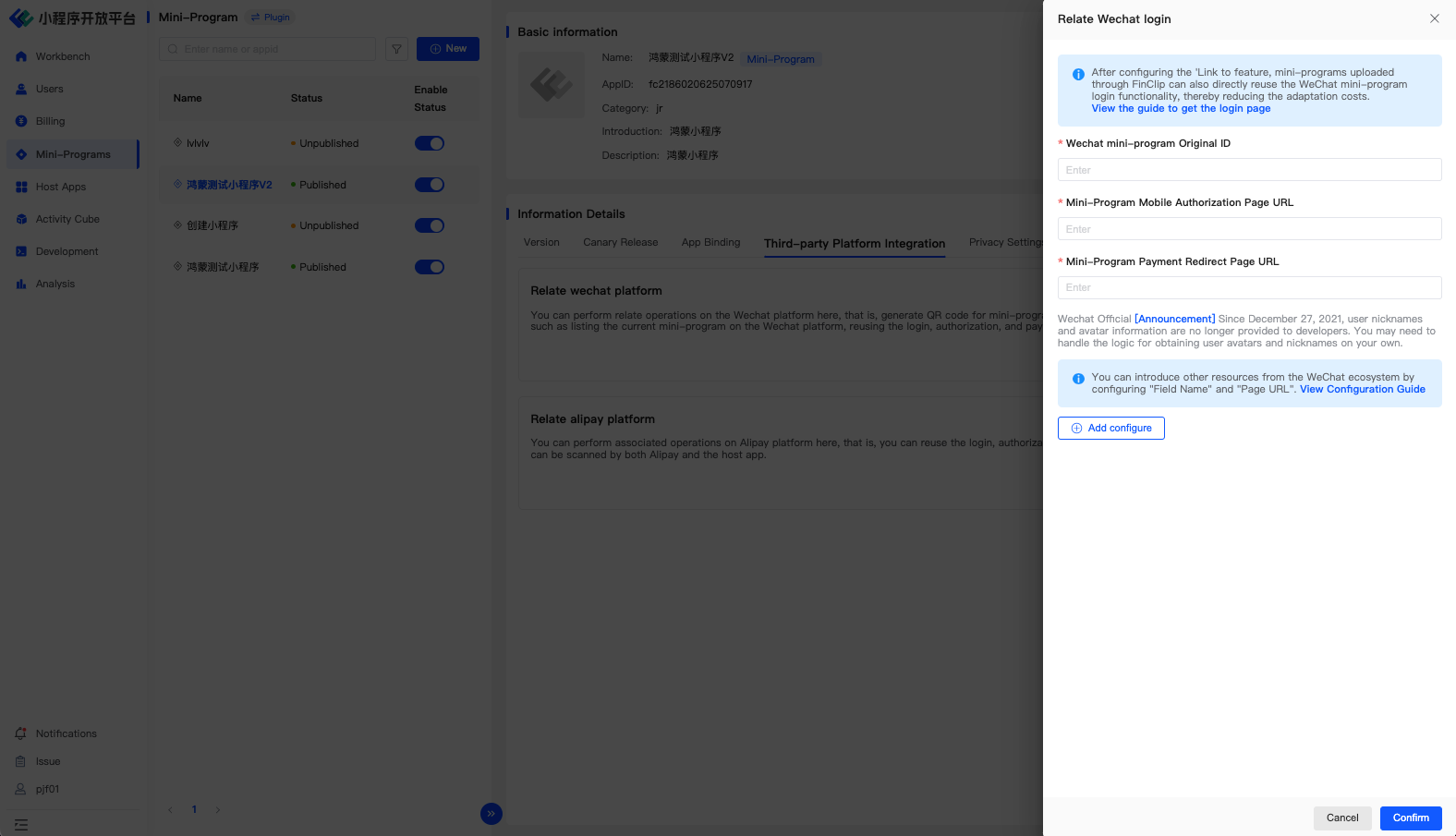Click the info icon beside Field Name tip

(1078, 379)
